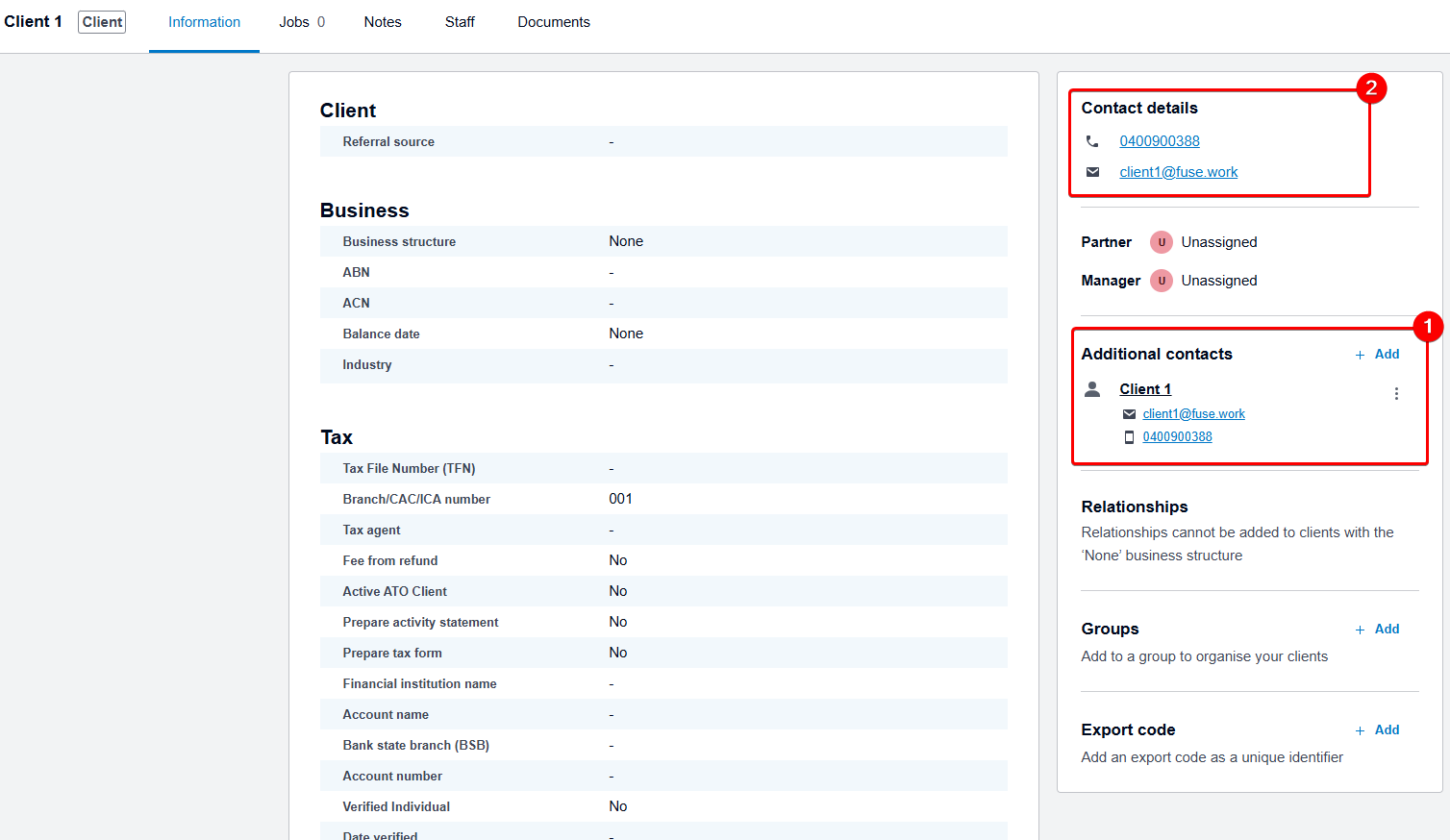Open the Notes tab
Screen dimensions: 1450x840
pos(383,22)
